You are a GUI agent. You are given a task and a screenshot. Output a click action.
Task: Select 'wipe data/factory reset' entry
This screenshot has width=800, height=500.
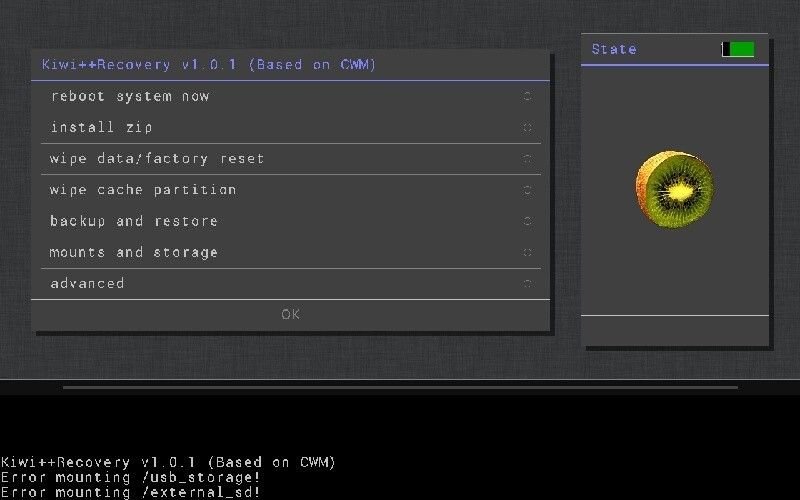pos(291,159)
